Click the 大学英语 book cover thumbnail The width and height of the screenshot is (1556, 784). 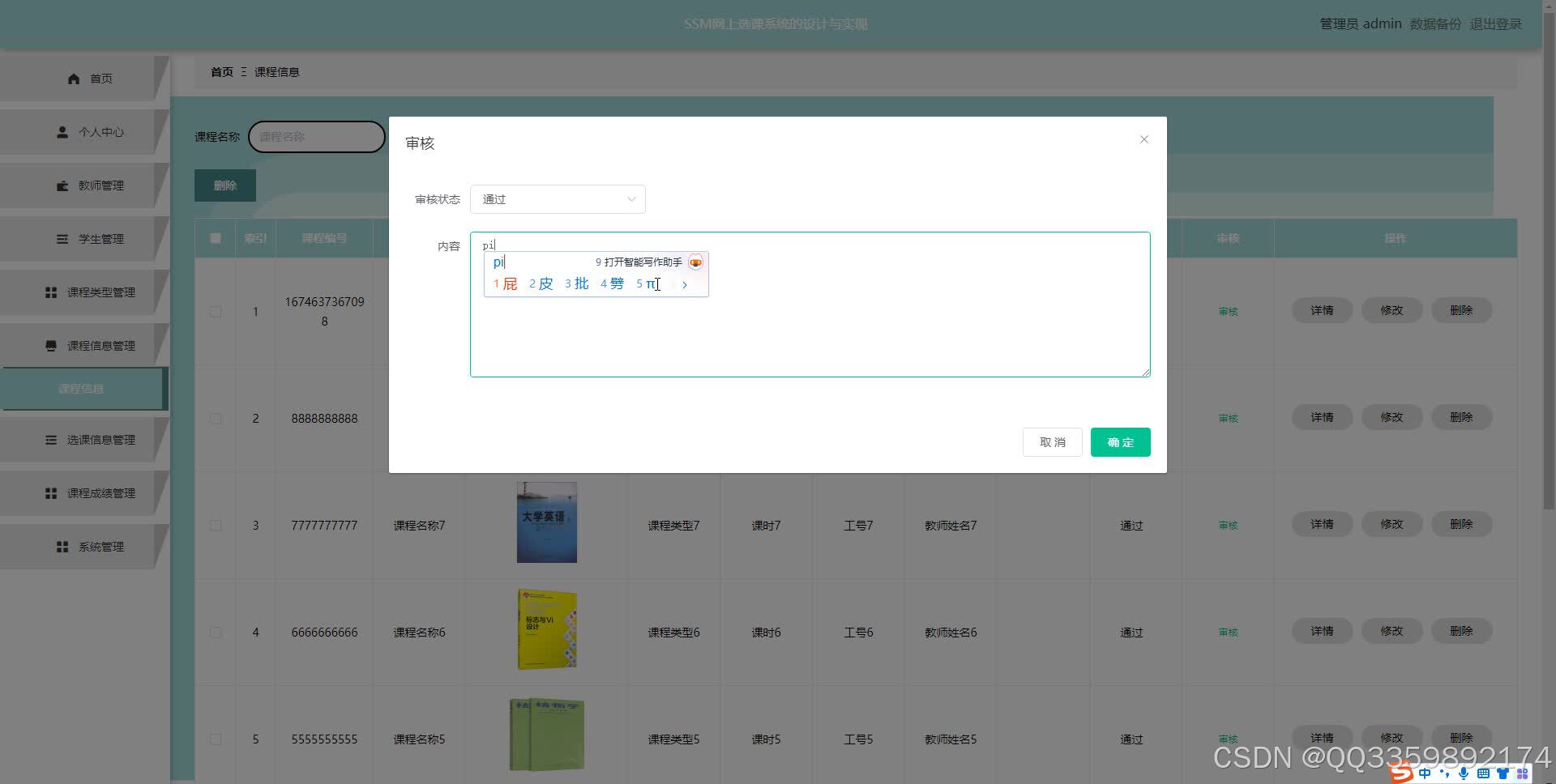pyautogui.click(x=547, y=522)
